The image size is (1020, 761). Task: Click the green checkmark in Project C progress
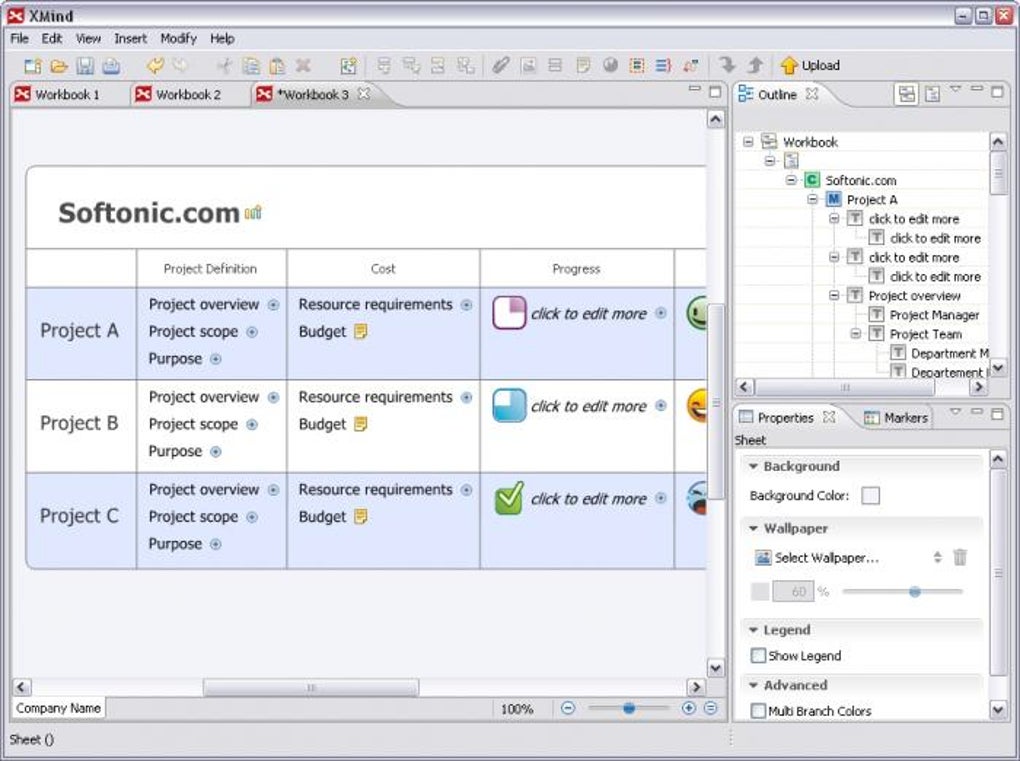pyautogui.click(x=509, y=498)
